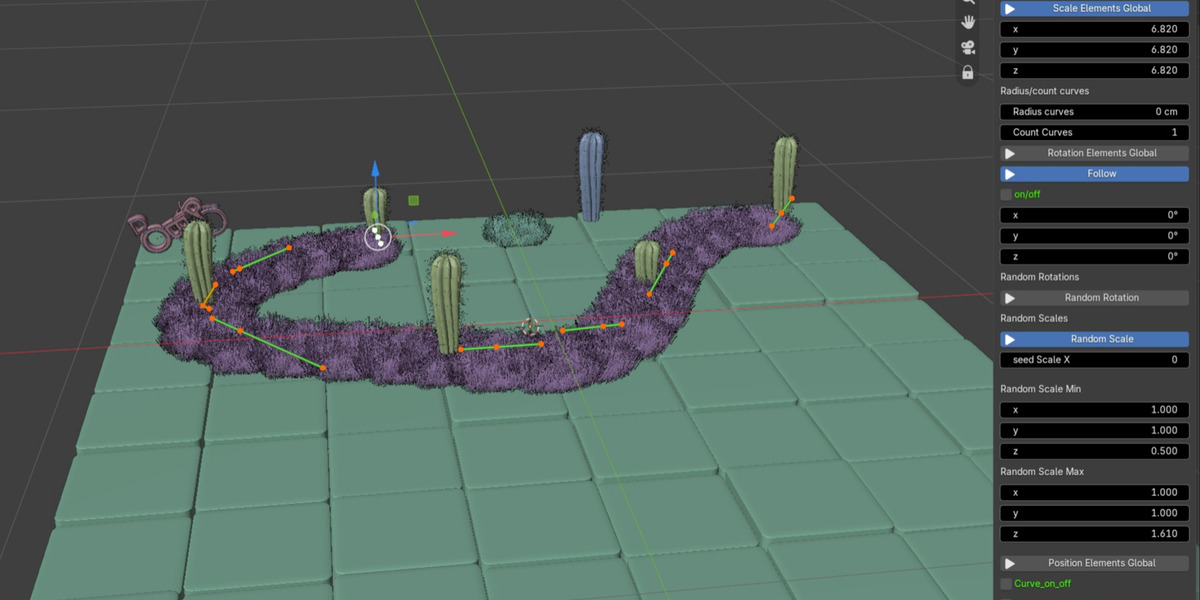Click the 3D cursor on the grass path
Viewport: 1200px width, 600px height.
coord(530,327)
